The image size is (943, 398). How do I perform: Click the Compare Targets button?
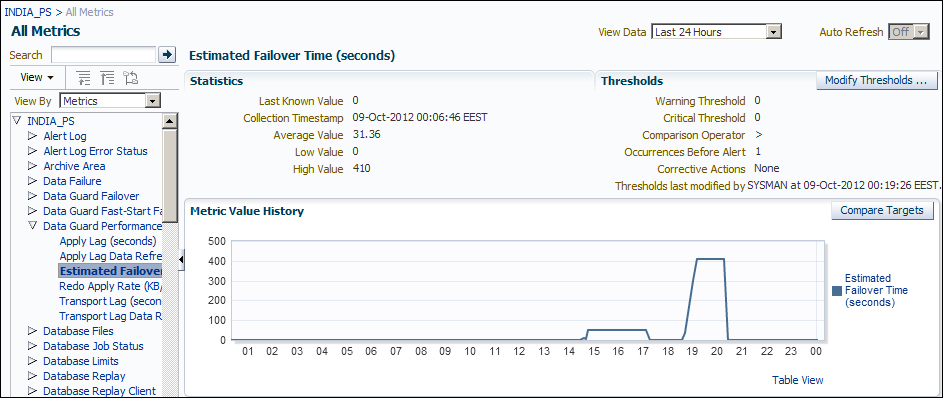click(882, 210)
